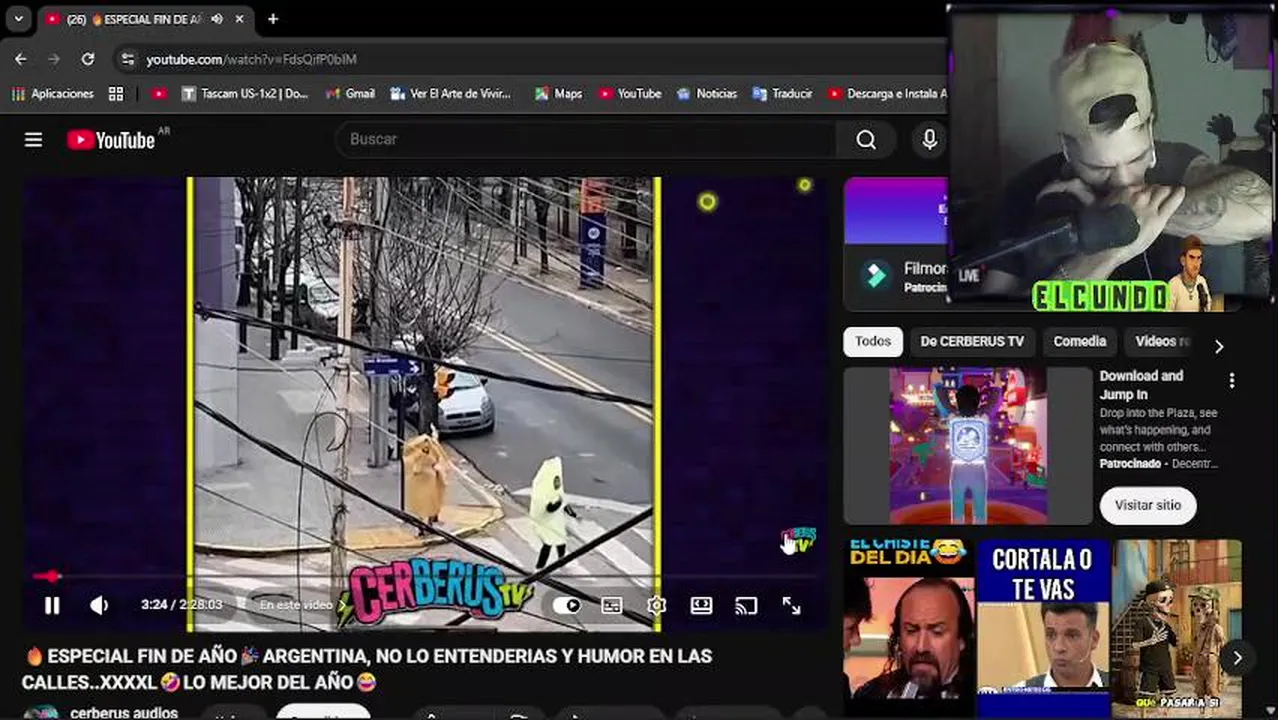
Task: Open the apps grid icon in bookmarks bar
Action: pos(116,94)
